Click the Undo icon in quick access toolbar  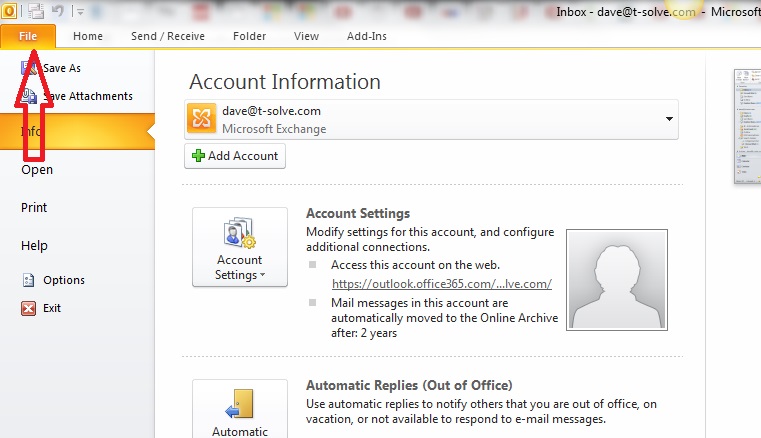[x=59, y=11]
